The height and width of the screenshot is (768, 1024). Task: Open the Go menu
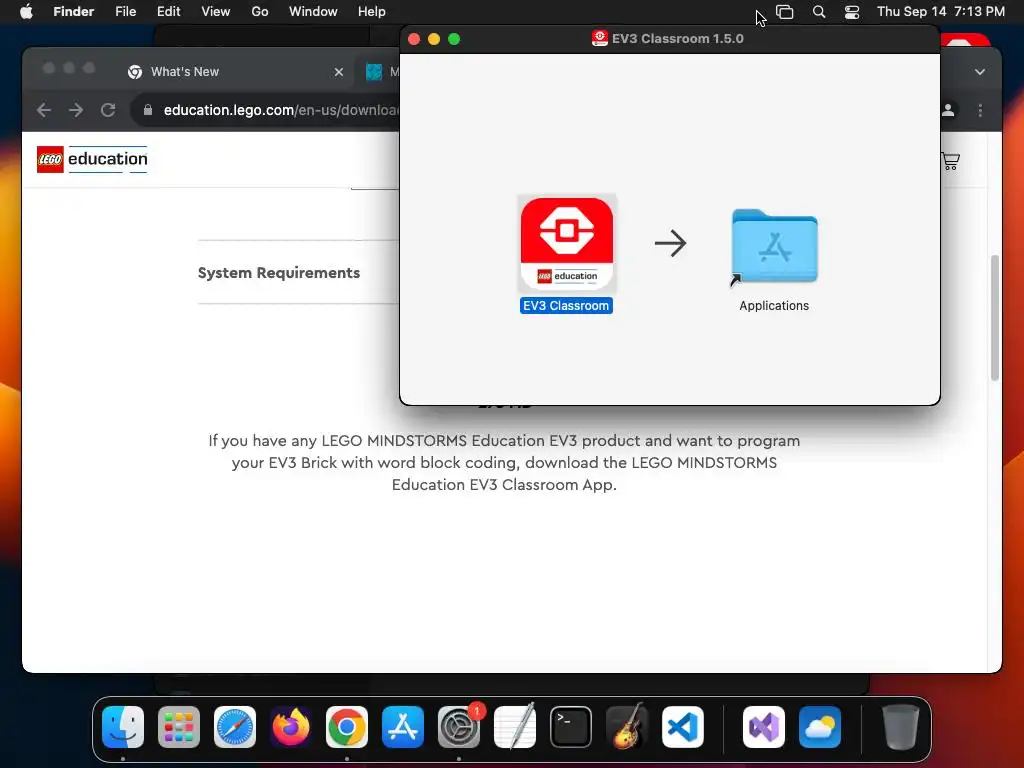[260, 12]
